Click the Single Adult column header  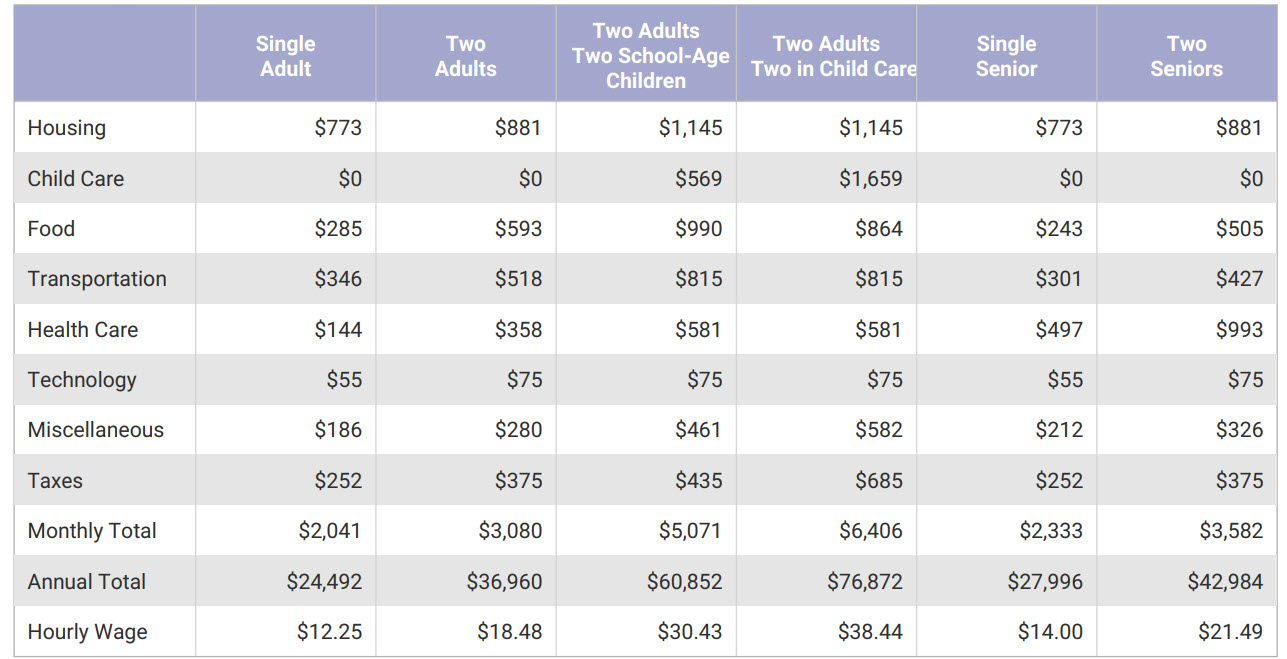[x=285, y=56]
